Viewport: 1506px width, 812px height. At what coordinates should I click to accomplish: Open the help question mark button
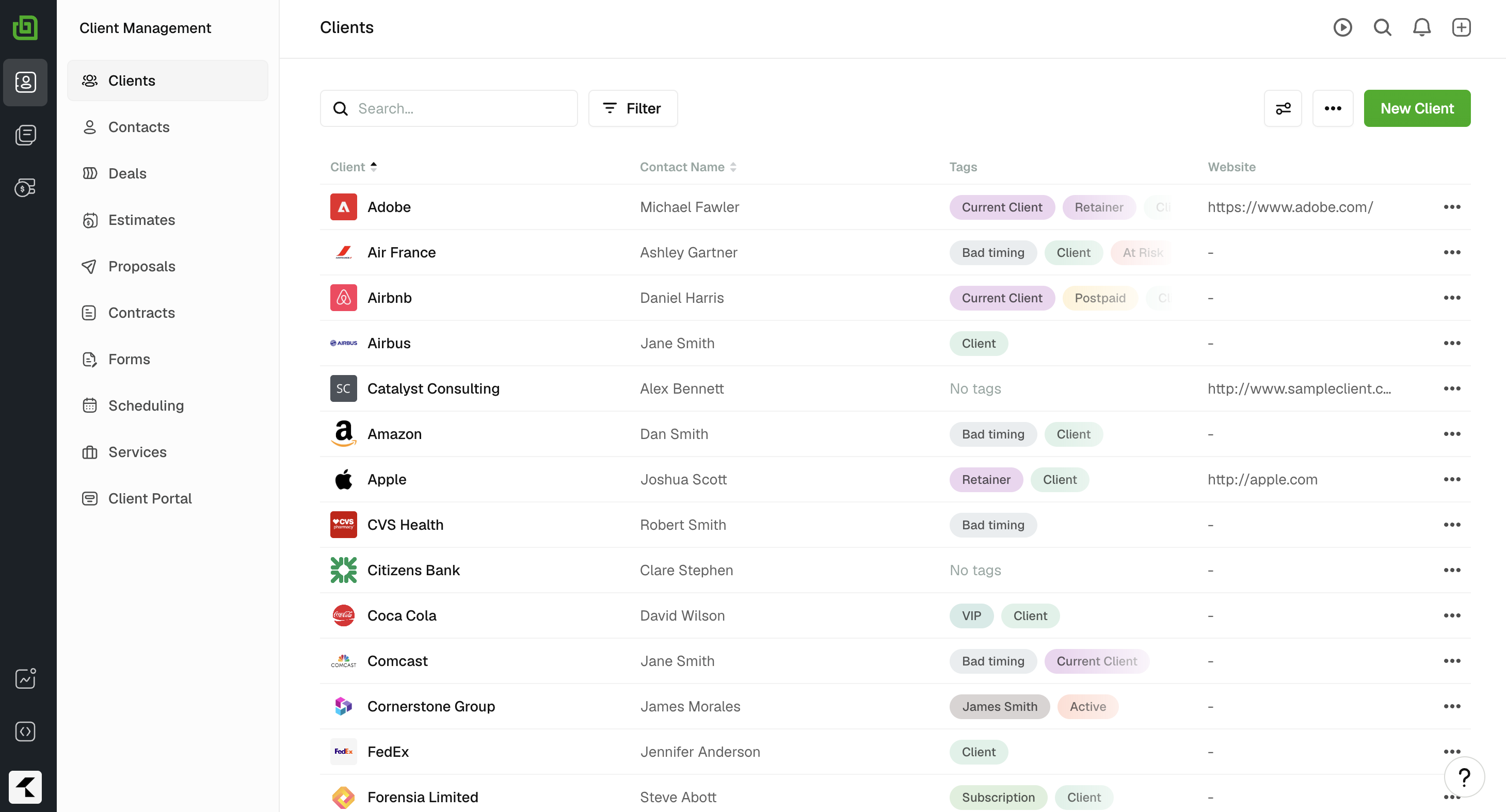click(1464, 777)
